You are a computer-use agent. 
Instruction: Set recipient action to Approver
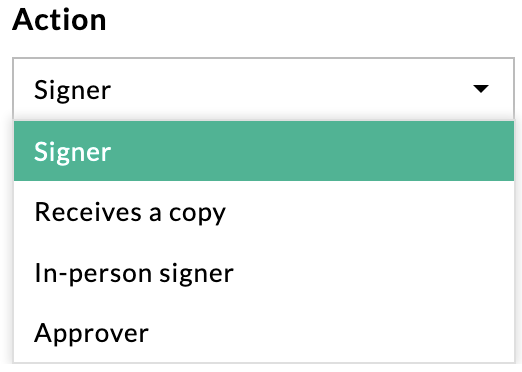pos(264,333)
